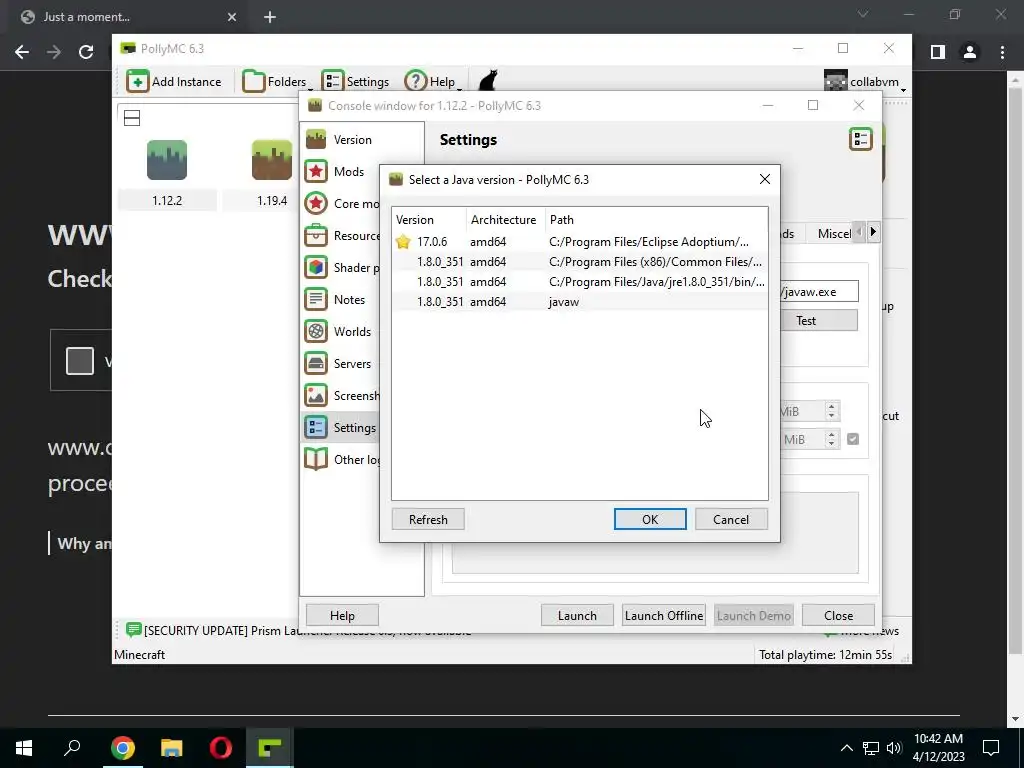The image size is (1024, 768).
Task: Open the Servers page in sidebar
Action: [x=341, y=363]
